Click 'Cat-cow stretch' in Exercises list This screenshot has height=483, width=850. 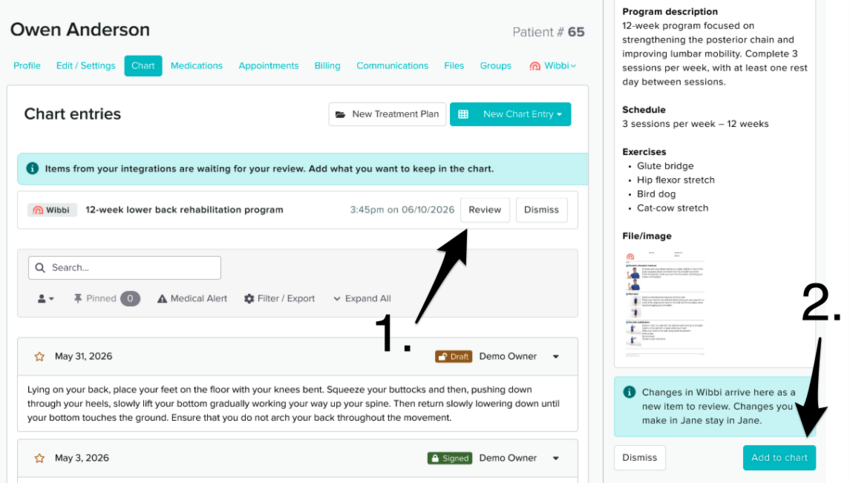[x=672, y=208]
